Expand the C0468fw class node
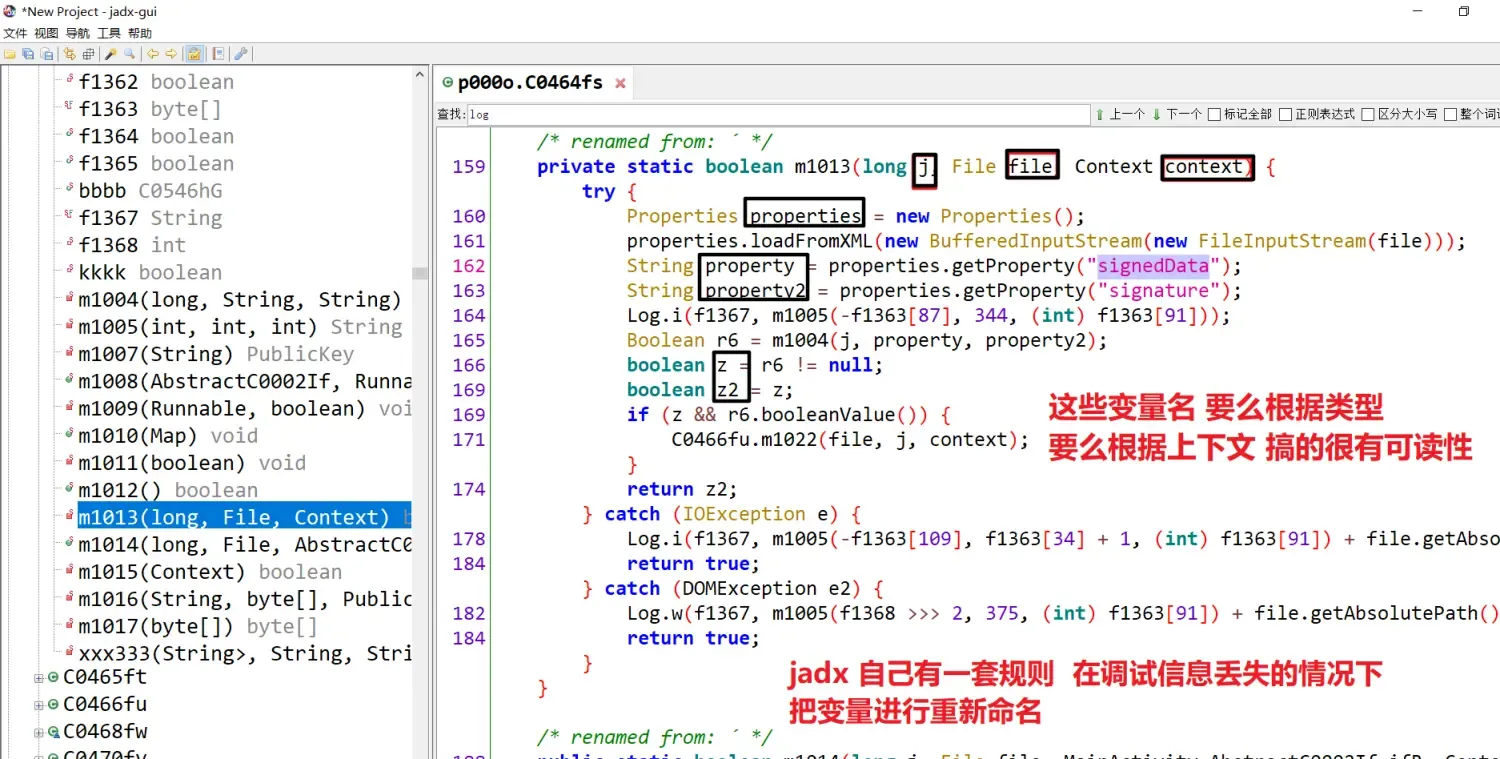Screen dimensions: 1500x759 tap(37, 731)
